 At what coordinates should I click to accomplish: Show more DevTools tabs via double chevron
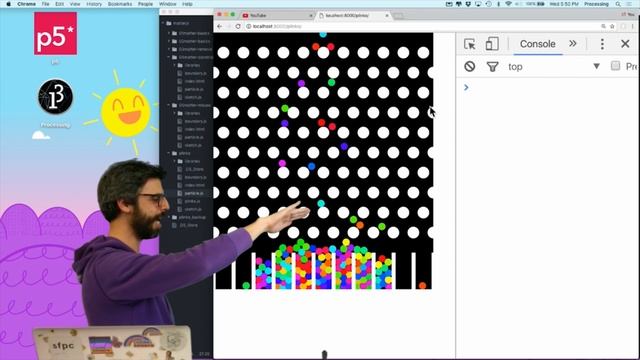point(573,43)
